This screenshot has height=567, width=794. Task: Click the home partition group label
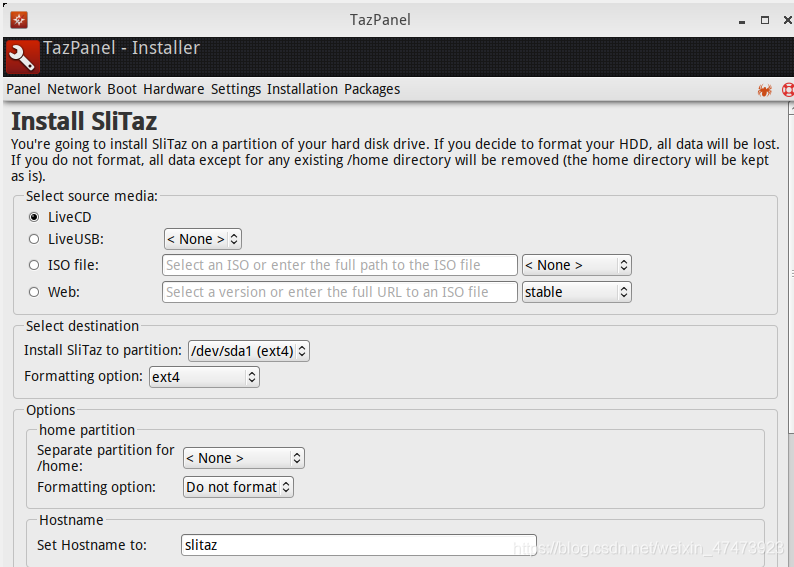[87, 430]
